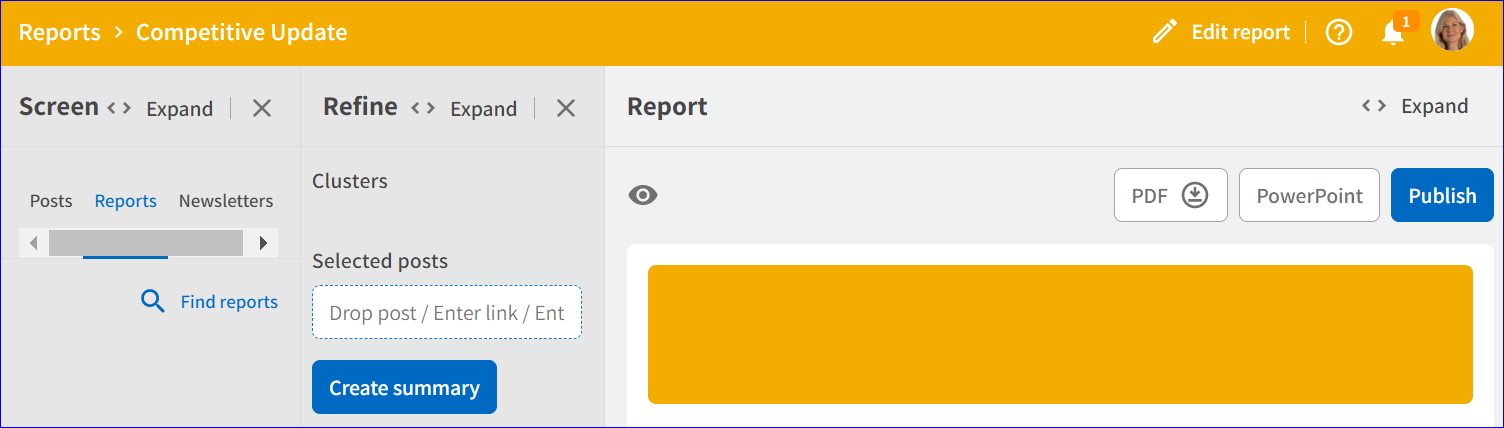Viewport: 1504px width, 428px height.
Task: Expand the Screen panel
Action: point(161,108)
